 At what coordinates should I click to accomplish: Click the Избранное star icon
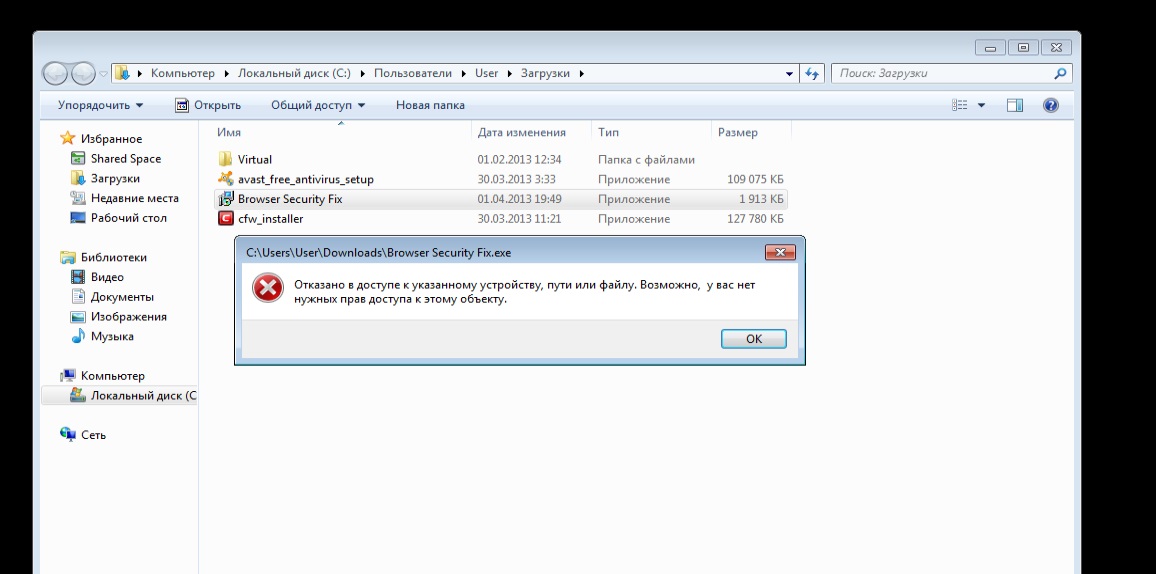click(x=68, y=139)
